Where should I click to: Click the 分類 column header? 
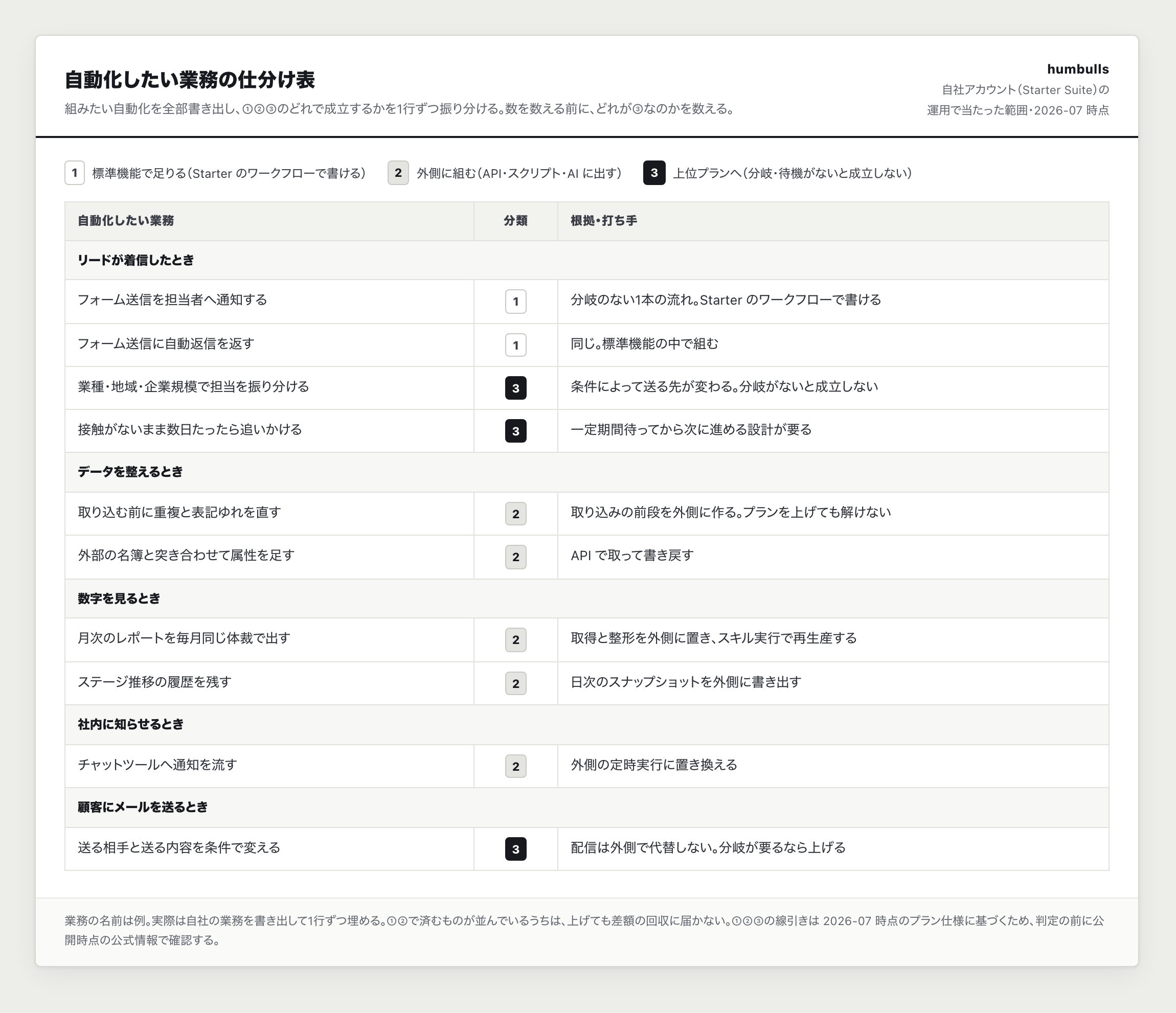click(x=515, y=221)
